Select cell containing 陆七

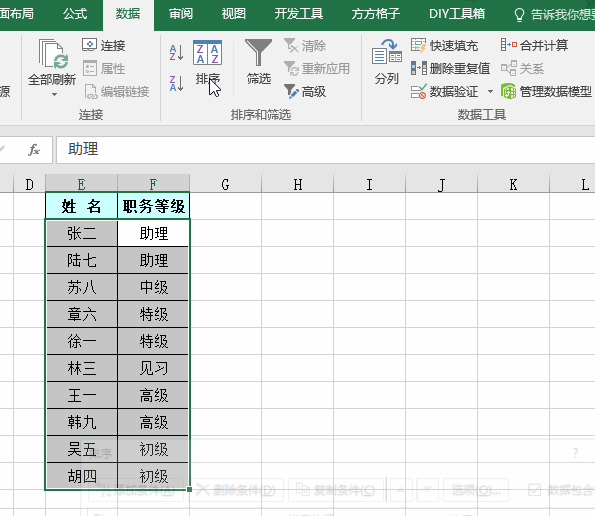(x=81, y=260)
